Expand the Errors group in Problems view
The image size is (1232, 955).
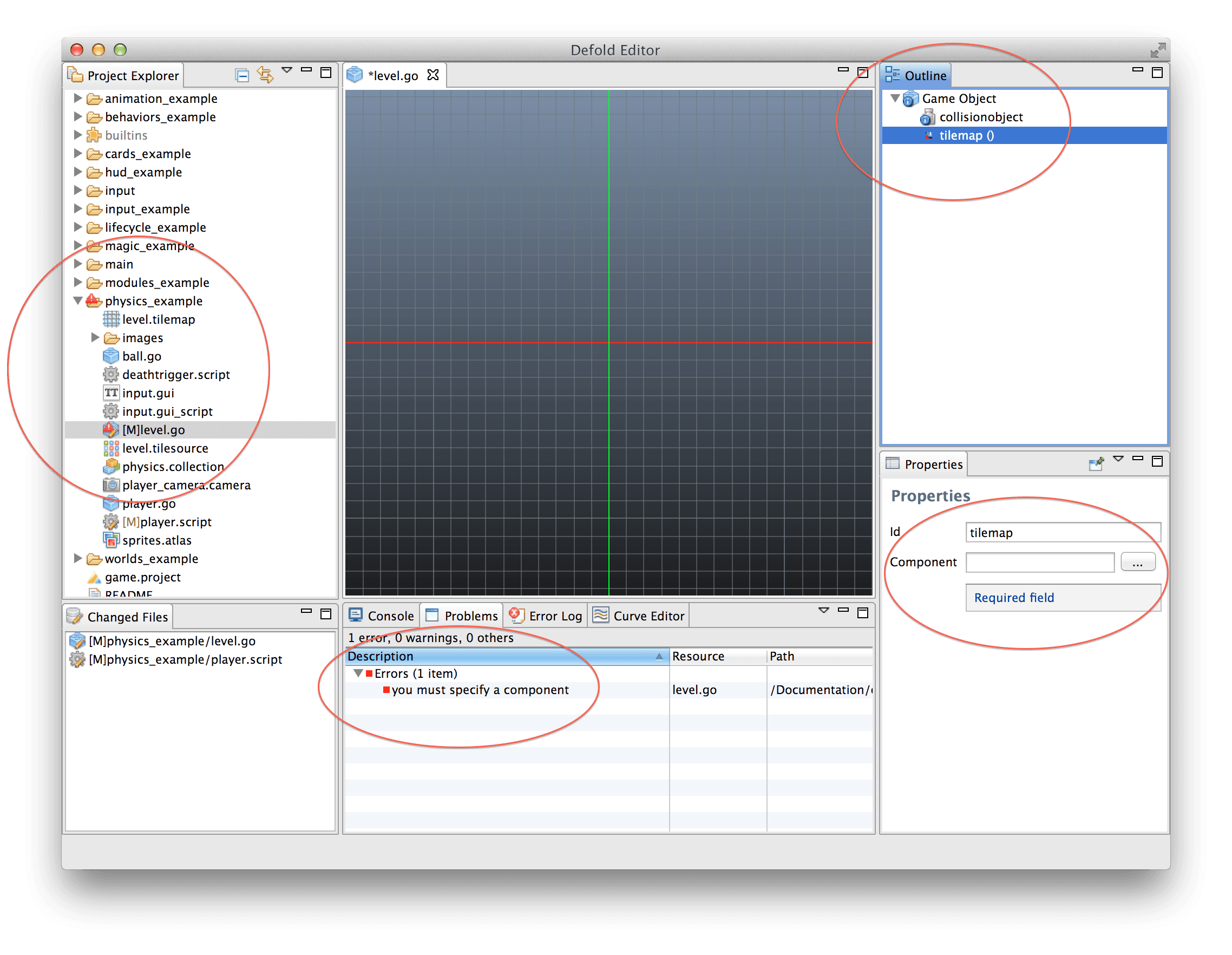358,673
